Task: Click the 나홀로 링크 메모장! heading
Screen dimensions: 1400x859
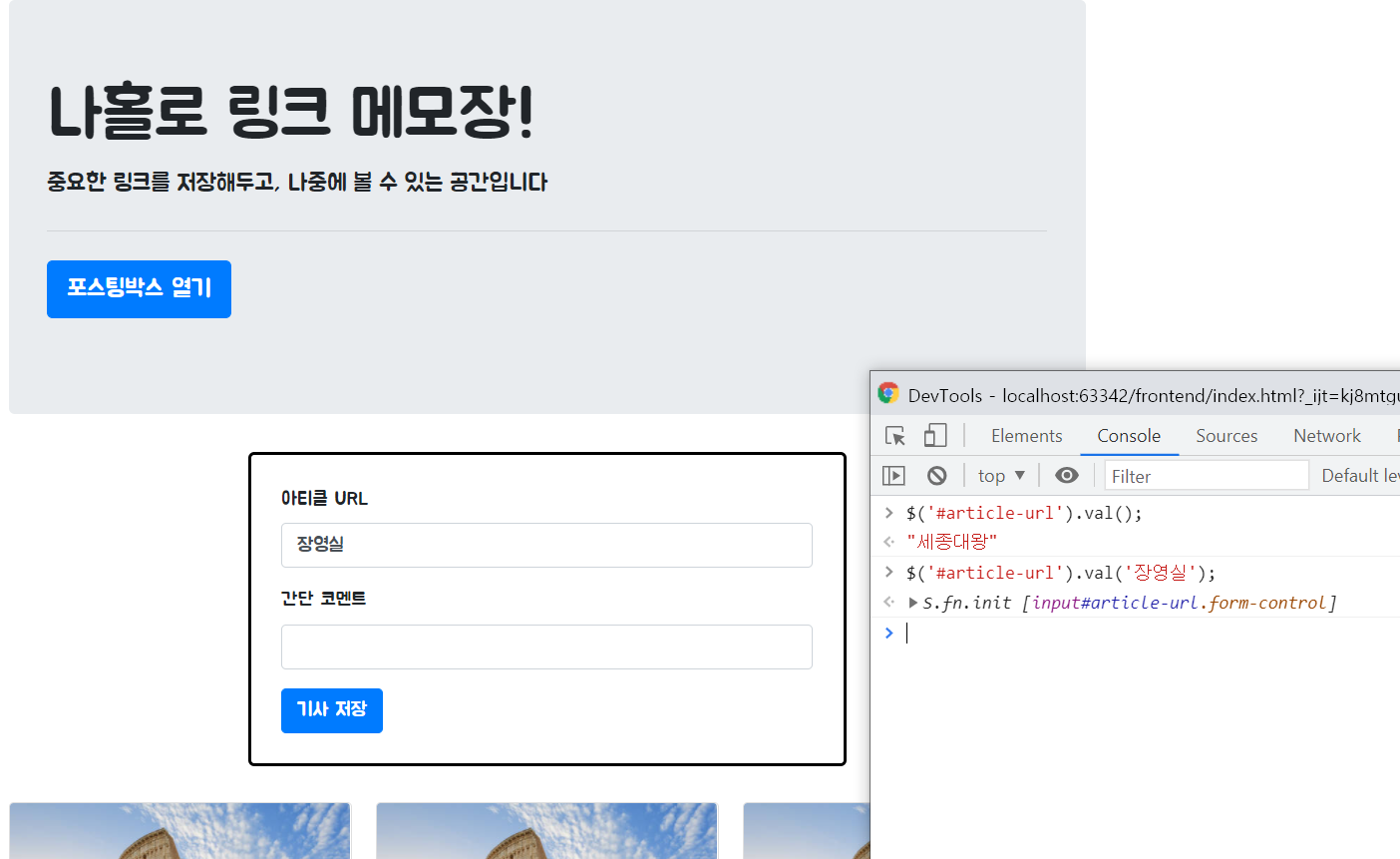Action: [x=291, y=111]
